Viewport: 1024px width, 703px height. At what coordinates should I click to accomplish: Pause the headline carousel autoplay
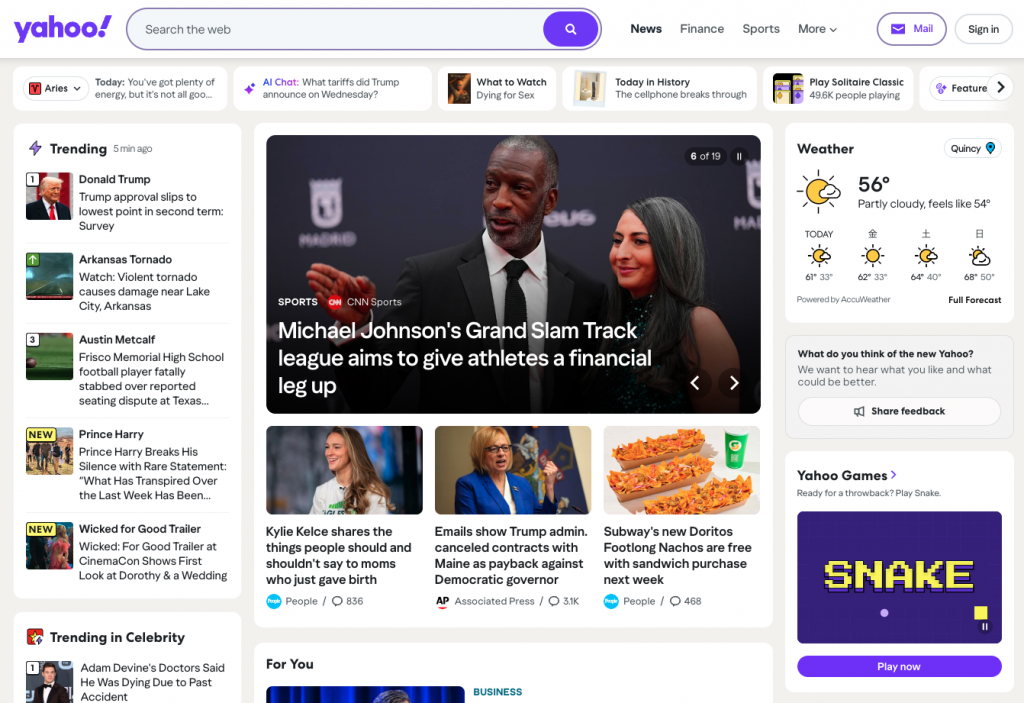(x=739, y=156)
